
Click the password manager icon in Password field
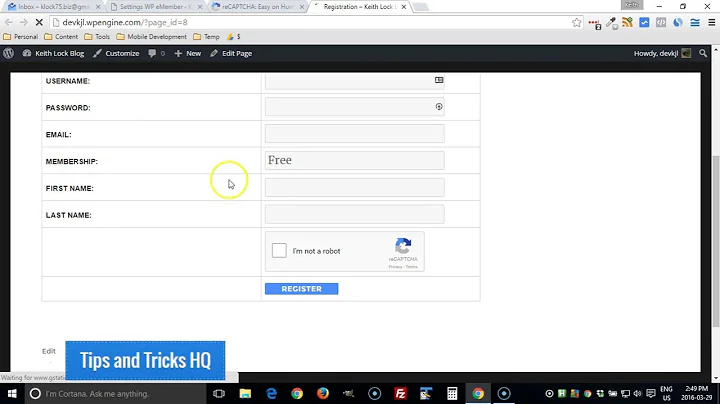[x=439, y=107]
